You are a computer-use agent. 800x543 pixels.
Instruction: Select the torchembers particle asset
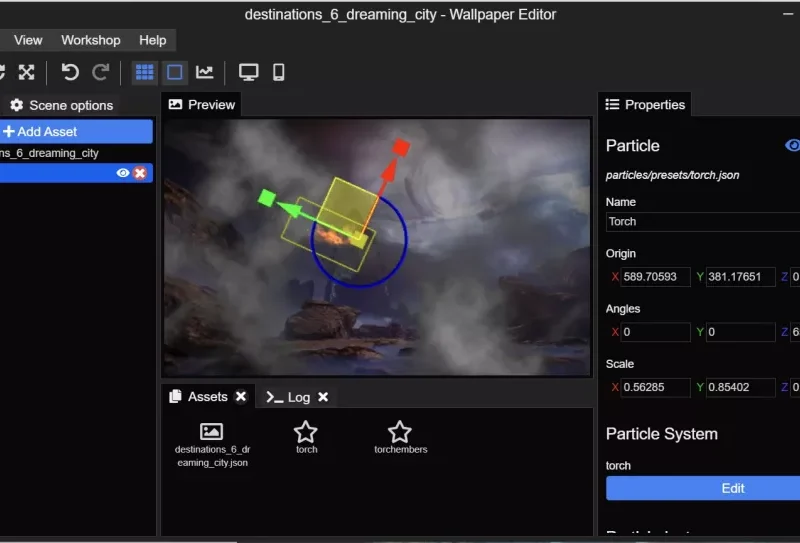[400, 437]
